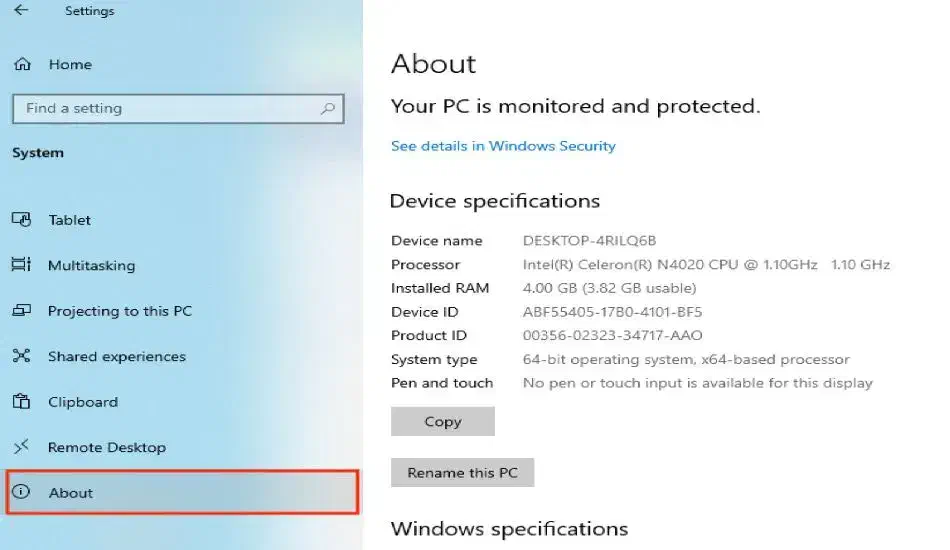Open the Clipboard settings page
950x550 pixels.
83,402
